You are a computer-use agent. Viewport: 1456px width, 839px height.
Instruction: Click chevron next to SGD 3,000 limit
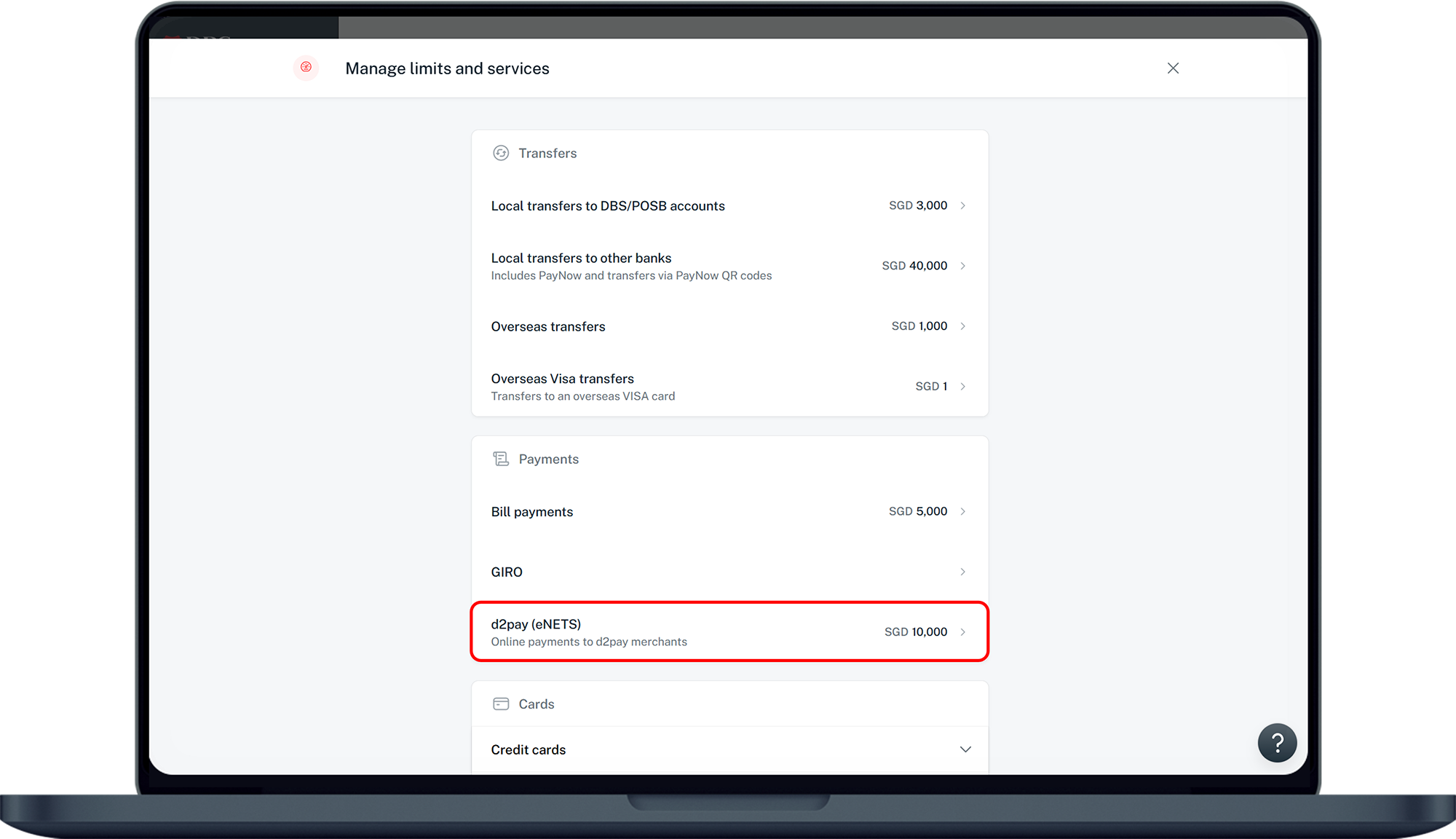point(962,205)
